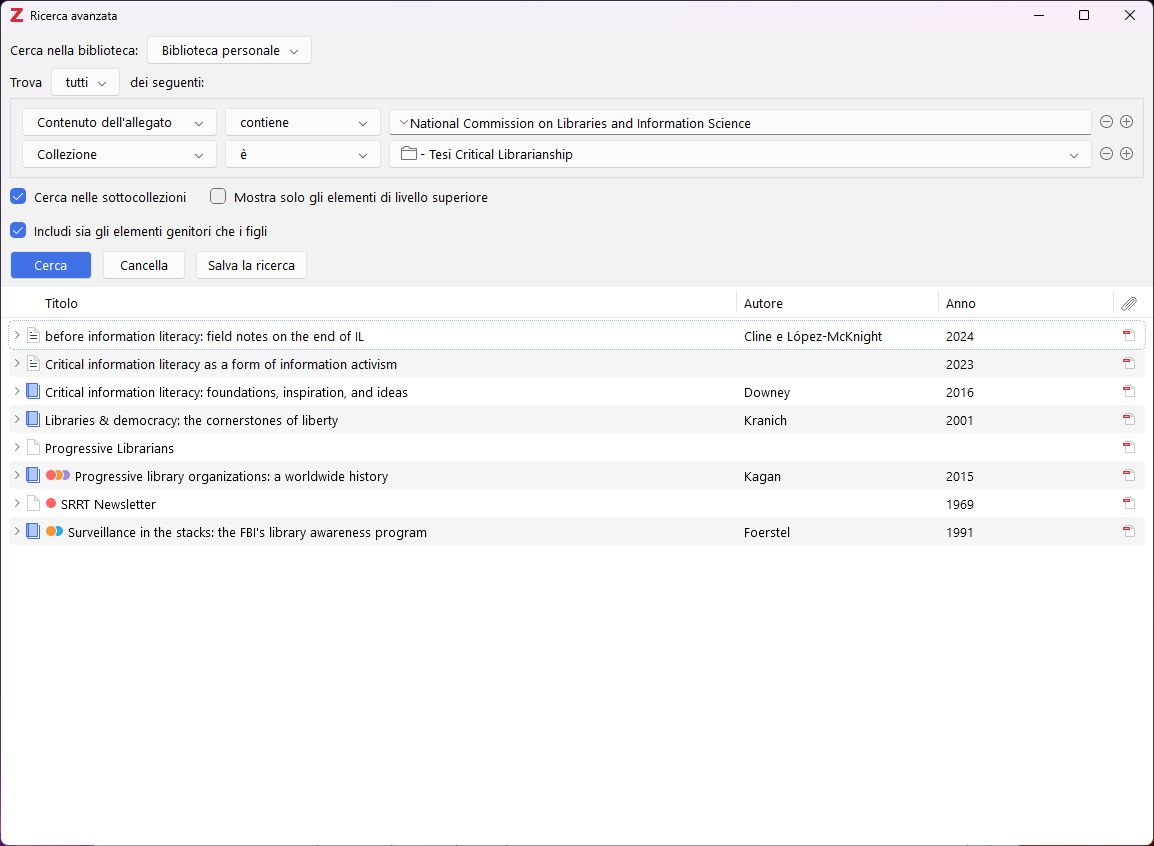Click colored tags on Progressive library organizations
Image resolution: width=1154 pixels, height=846 pixels.
pyautogui.click(x=57, y=475)
